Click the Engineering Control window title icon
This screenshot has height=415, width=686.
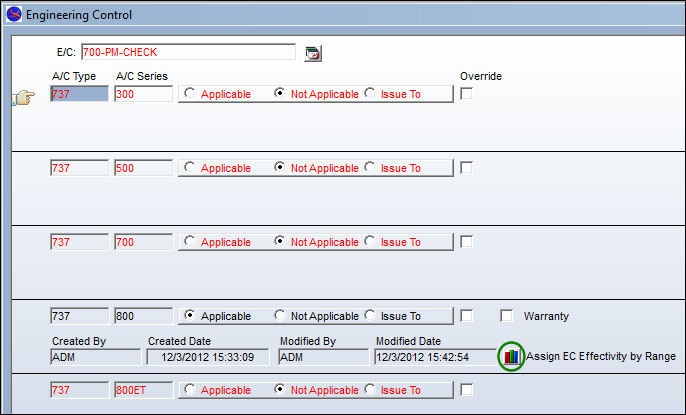[x=14, y=14]
